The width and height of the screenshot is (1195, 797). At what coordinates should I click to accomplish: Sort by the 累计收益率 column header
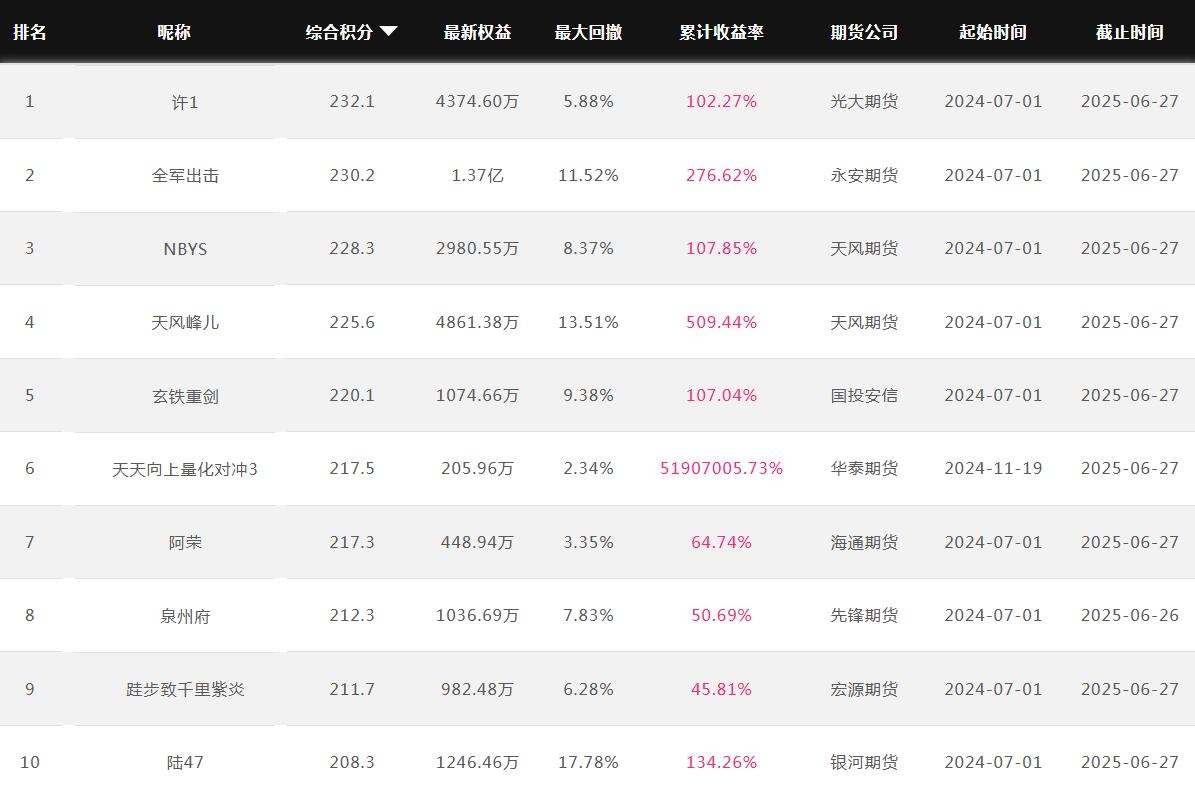click(x=721, y=32)
